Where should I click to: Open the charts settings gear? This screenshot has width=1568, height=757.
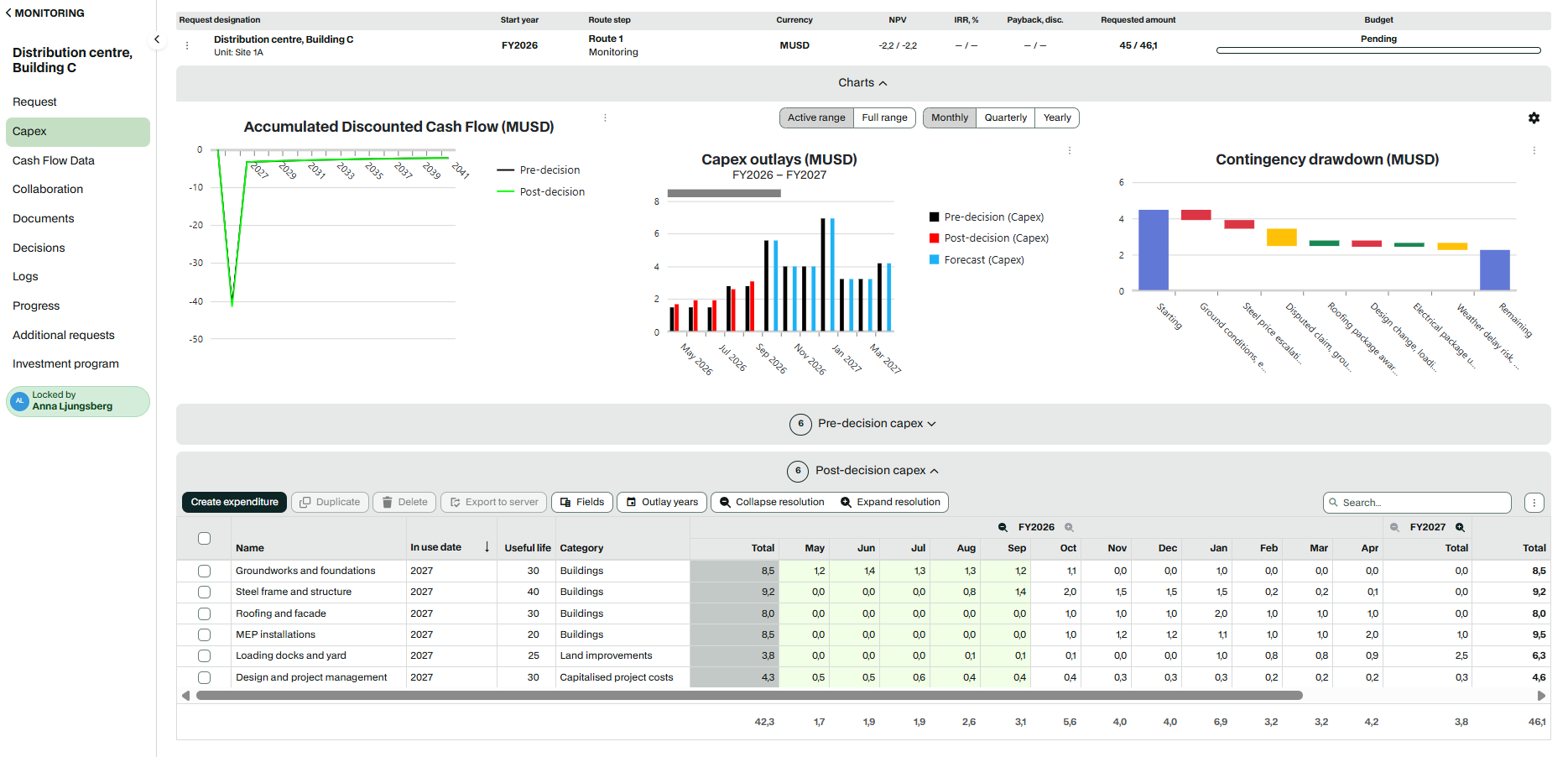[1534, 118]
